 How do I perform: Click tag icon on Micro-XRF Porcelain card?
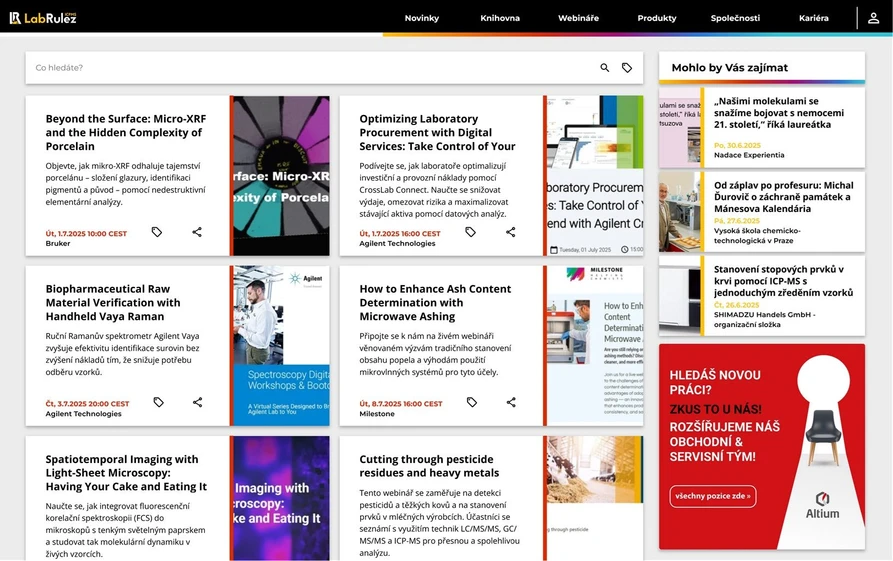[157, 232]
